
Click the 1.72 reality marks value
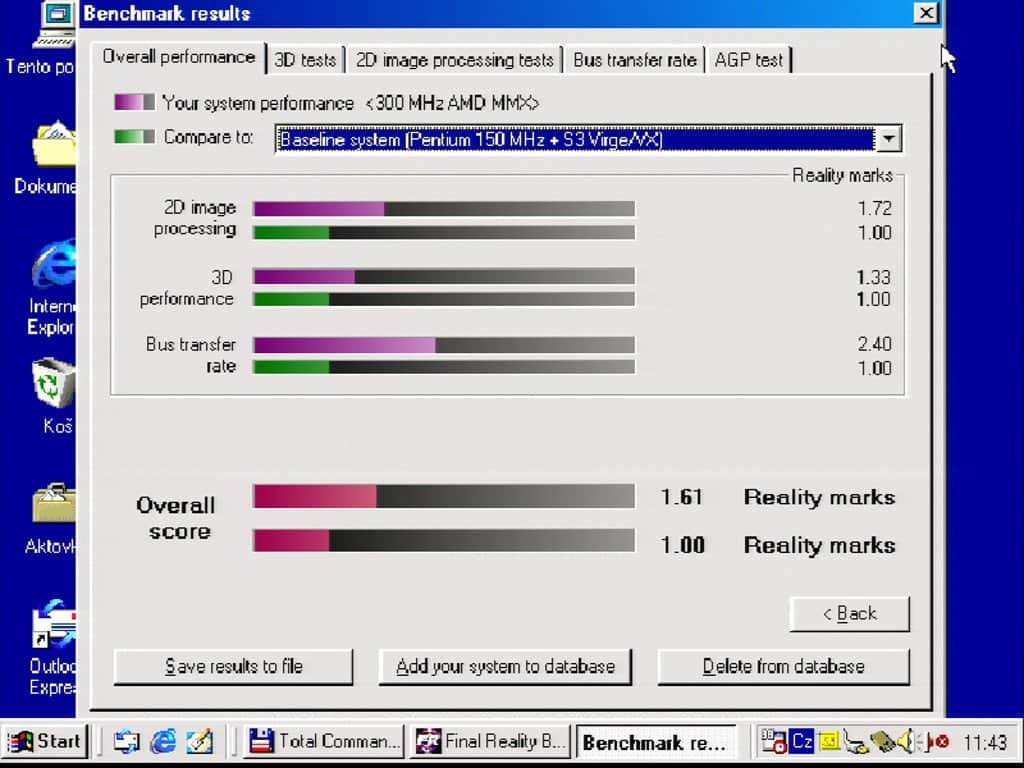[874, 208]
